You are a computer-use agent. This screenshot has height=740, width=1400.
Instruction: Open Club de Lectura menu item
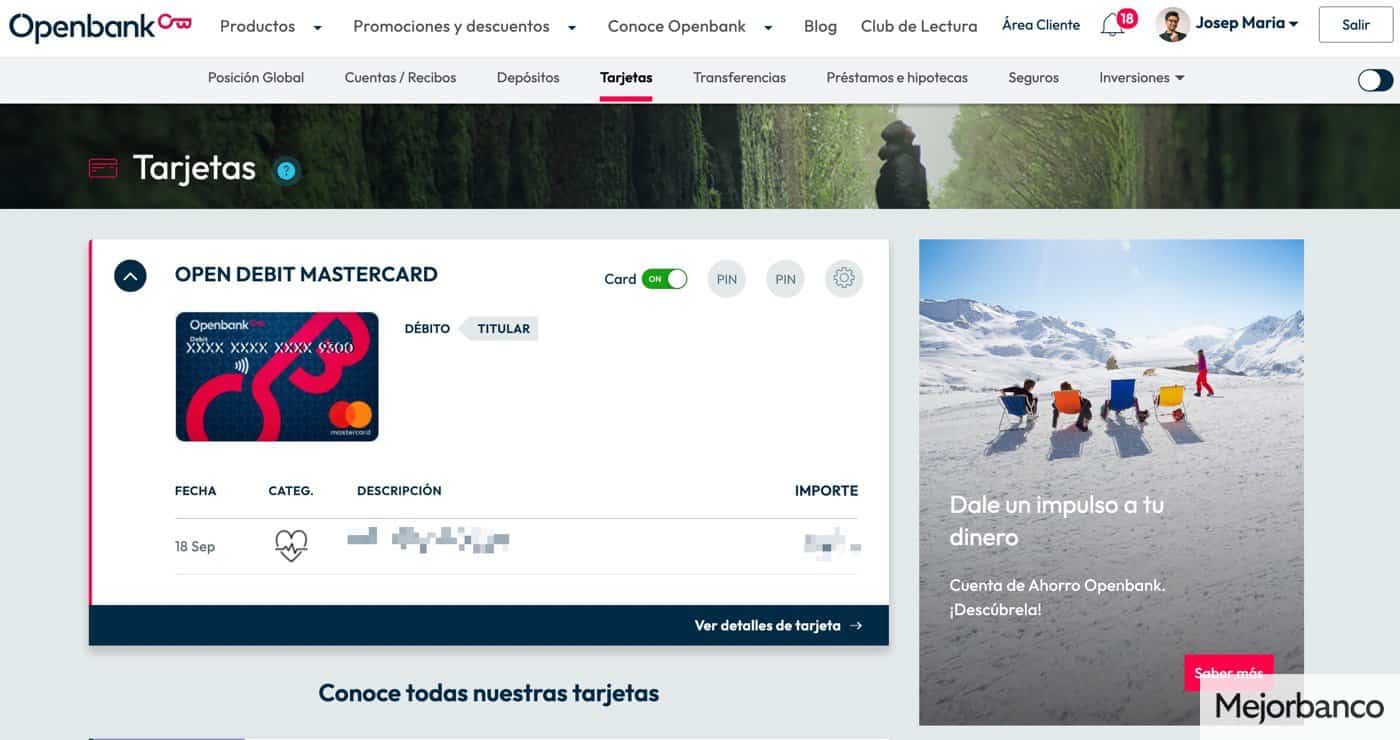[919, 27]
